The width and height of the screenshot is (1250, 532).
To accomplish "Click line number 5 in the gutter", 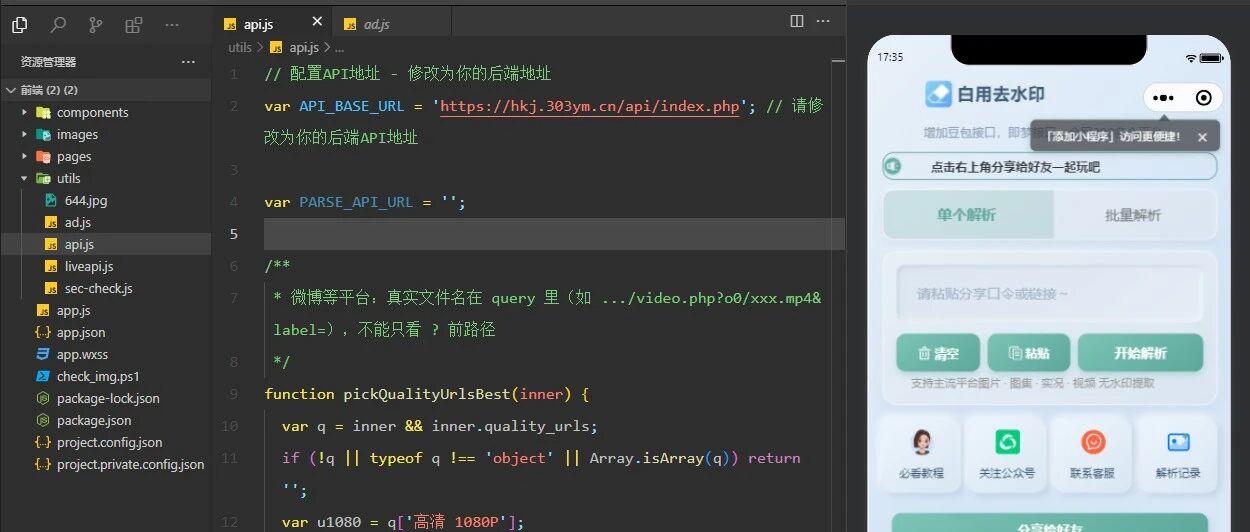I will (234, 234).
